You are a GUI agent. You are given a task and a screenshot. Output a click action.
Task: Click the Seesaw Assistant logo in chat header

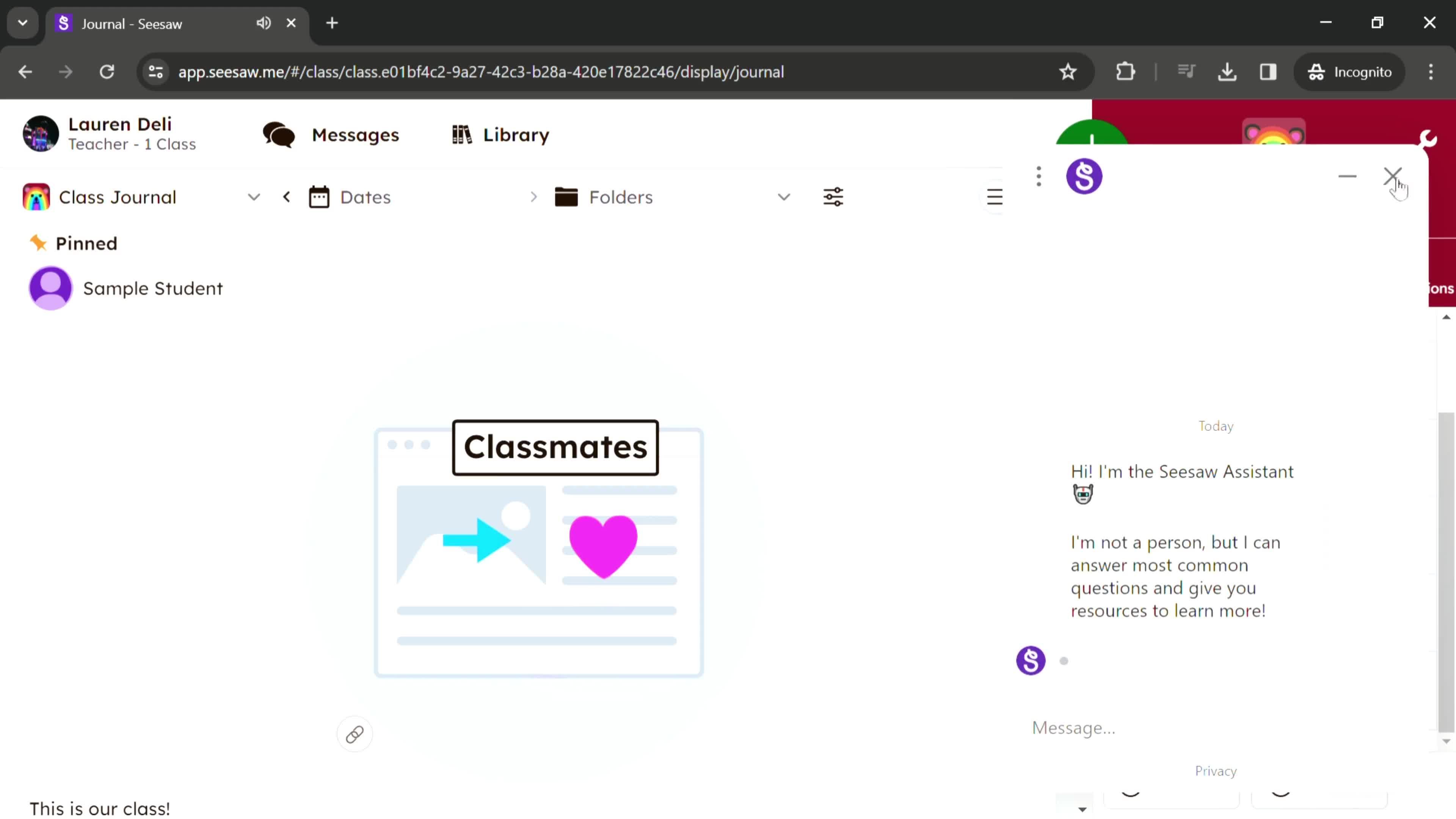point(1084,176)
